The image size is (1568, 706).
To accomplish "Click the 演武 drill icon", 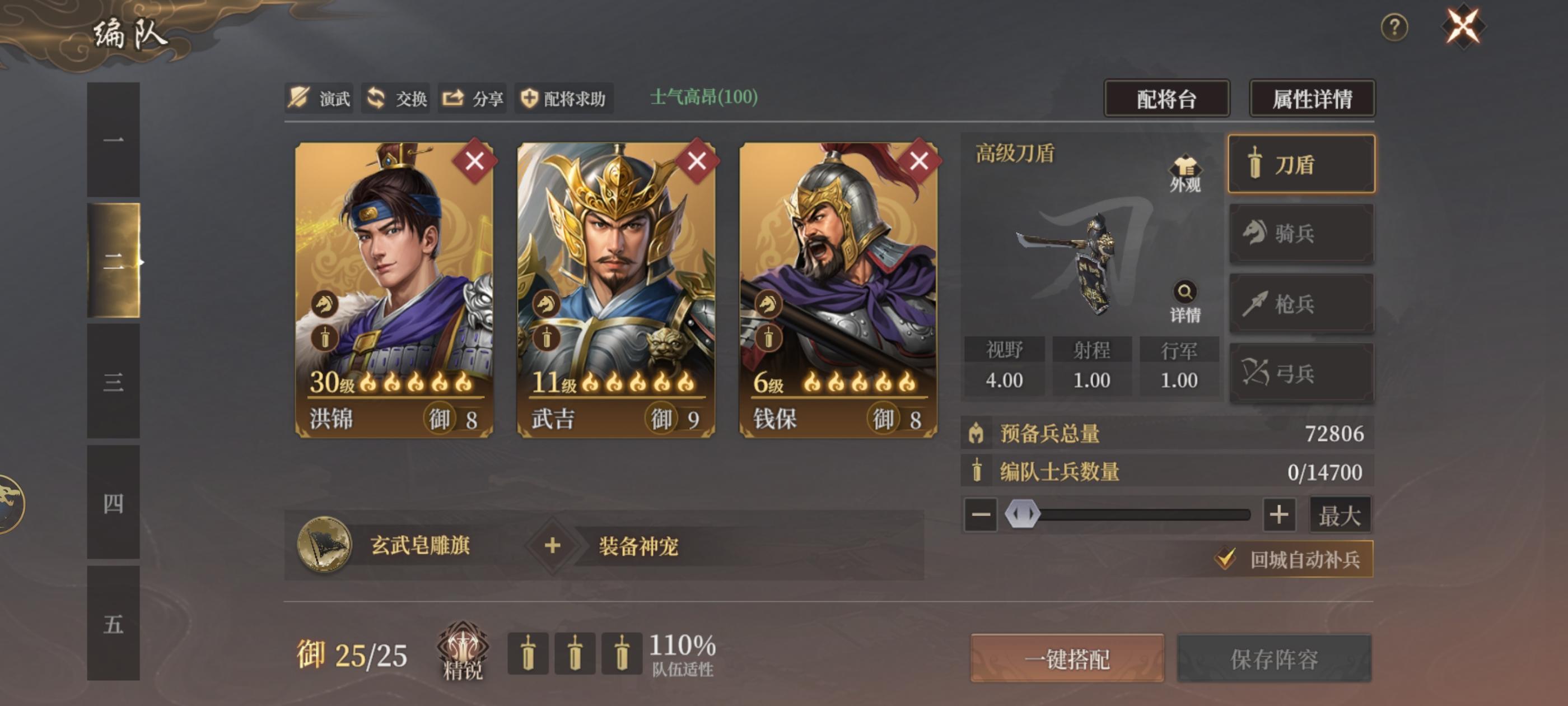I will pos(299,97).
